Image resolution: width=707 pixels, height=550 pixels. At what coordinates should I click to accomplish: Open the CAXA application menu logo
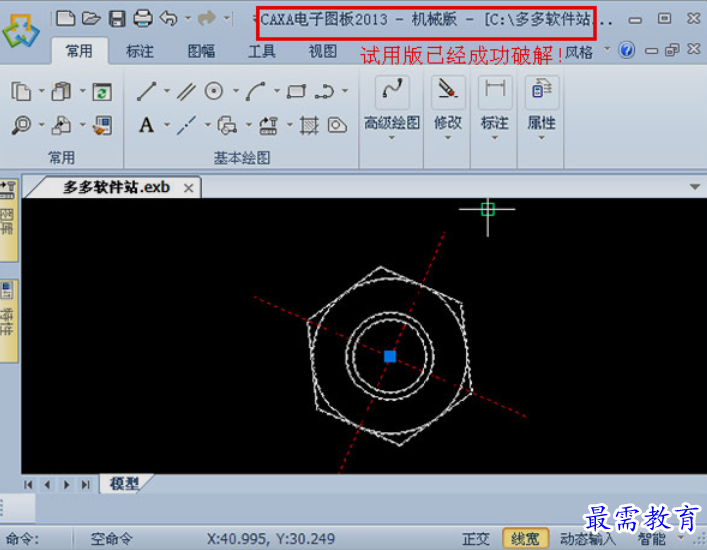click(x=21, y=31)
